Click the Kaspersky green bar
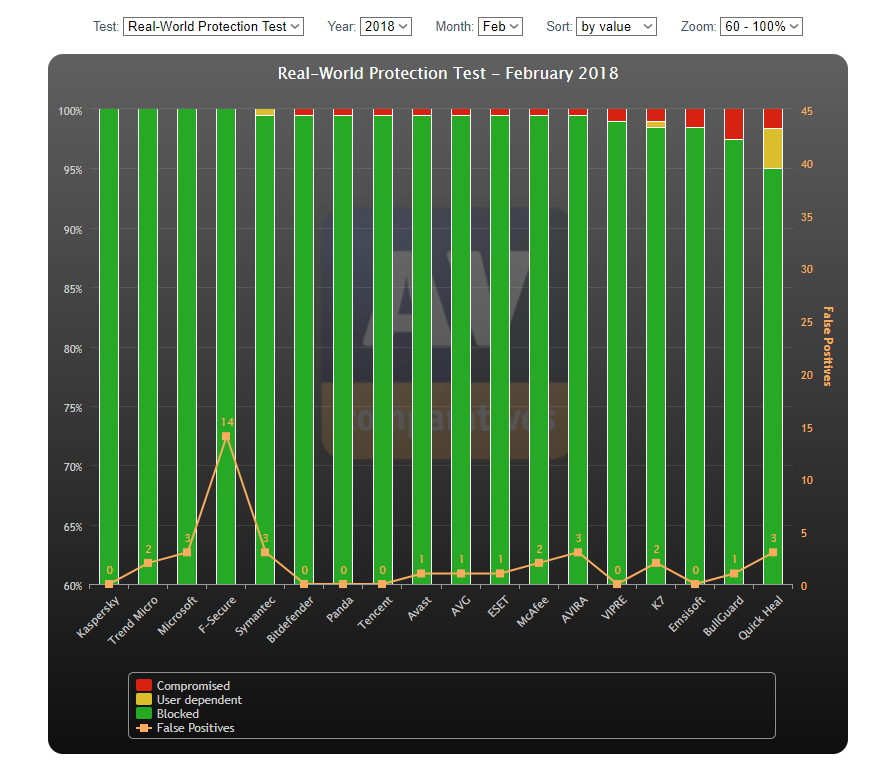 click(109, 346)
